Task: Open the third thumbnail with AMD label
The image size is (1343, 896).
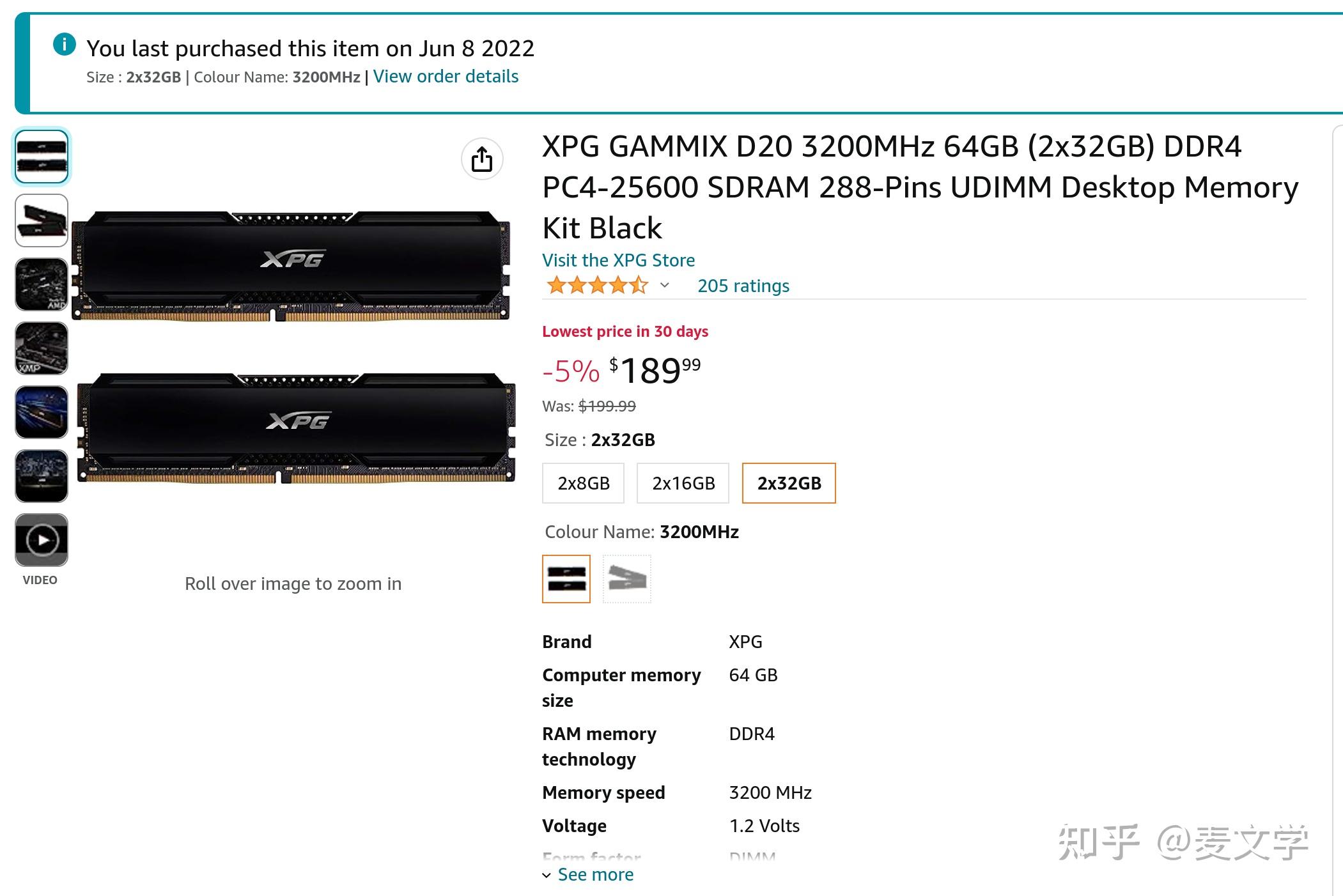Action: click(x=42, y=284)
